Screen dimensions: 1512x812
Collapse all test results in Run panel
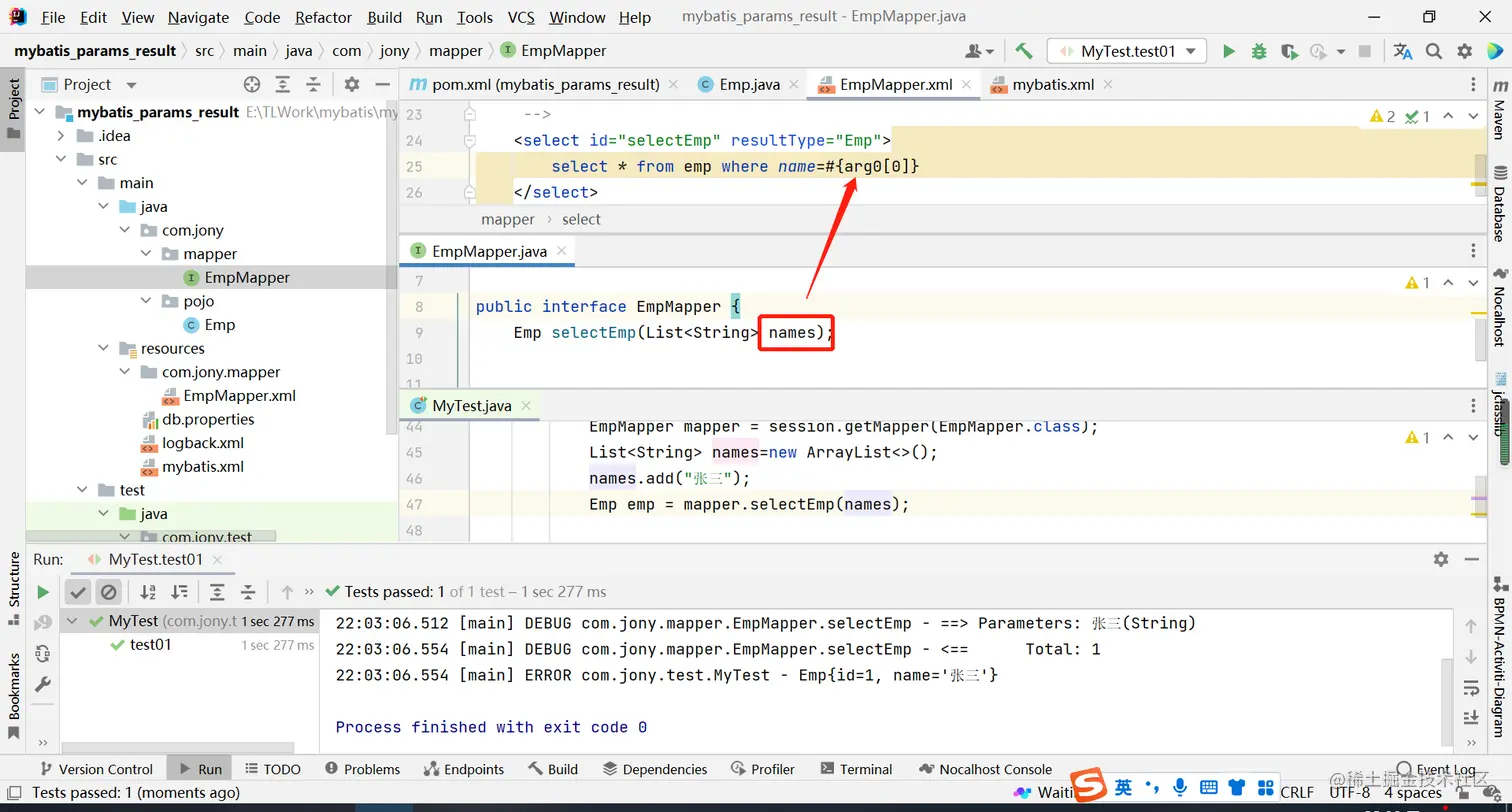coord(248,592)
